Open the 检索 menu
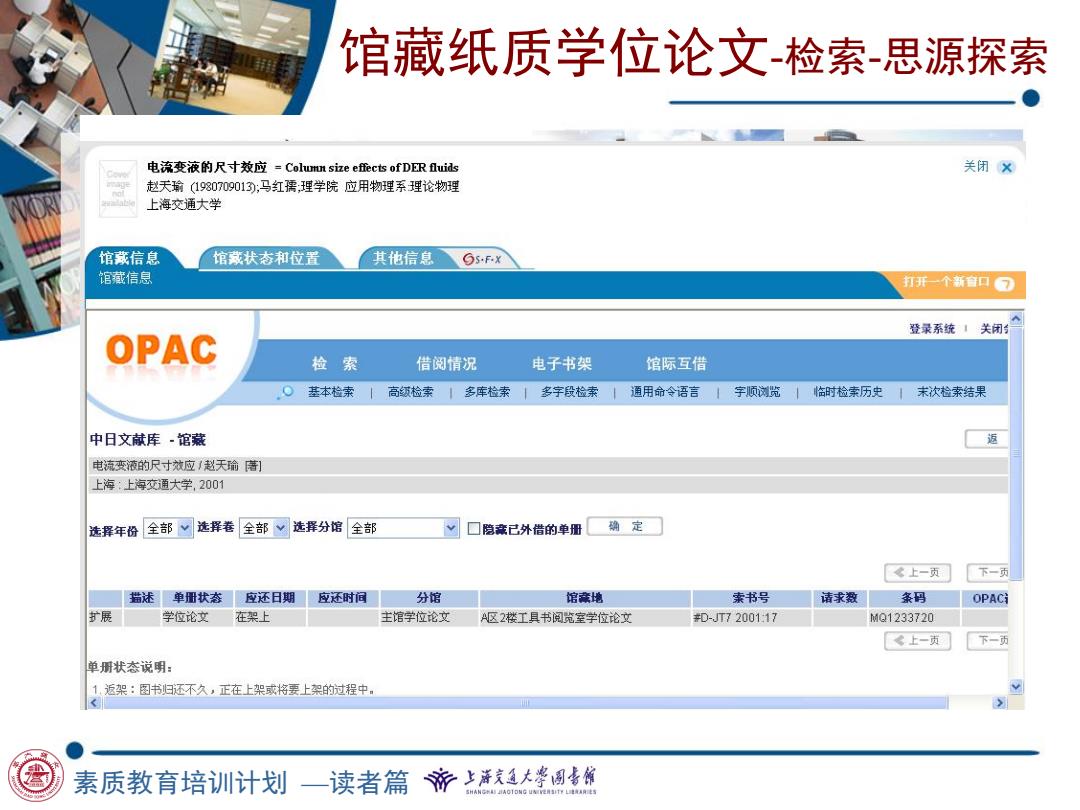This screenshot has width=1080, height=810. (x=335, y=364)
